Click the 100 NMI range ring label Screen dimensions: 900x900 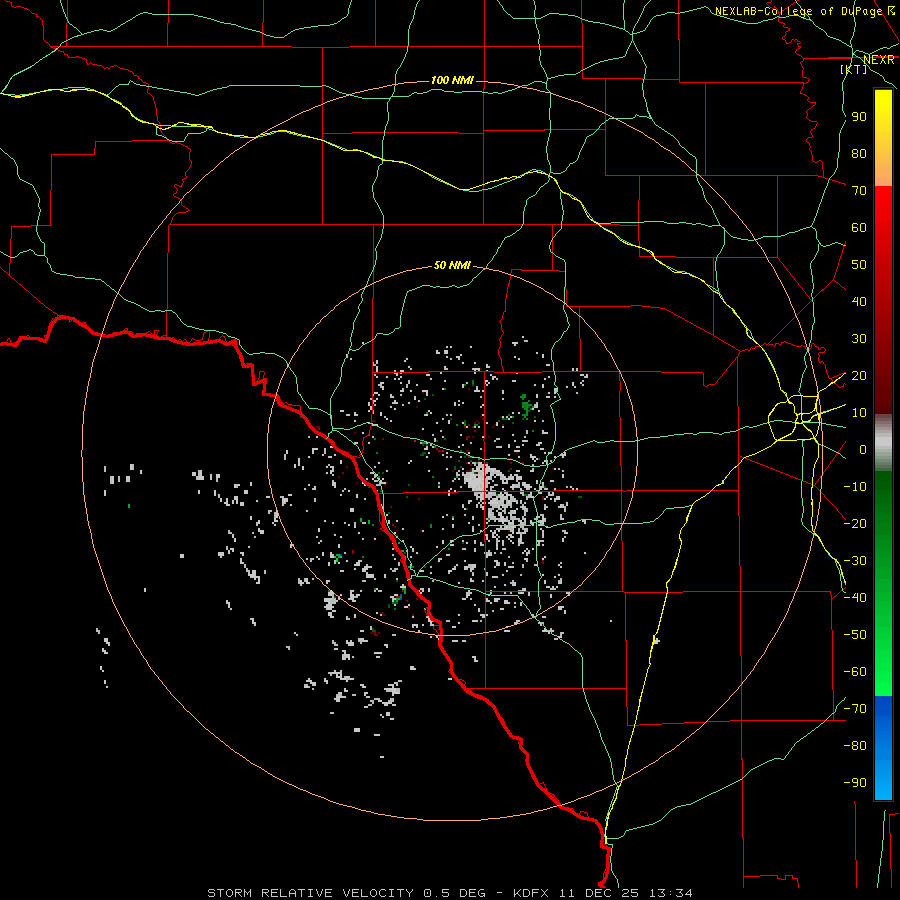click(x=452, y=80)
